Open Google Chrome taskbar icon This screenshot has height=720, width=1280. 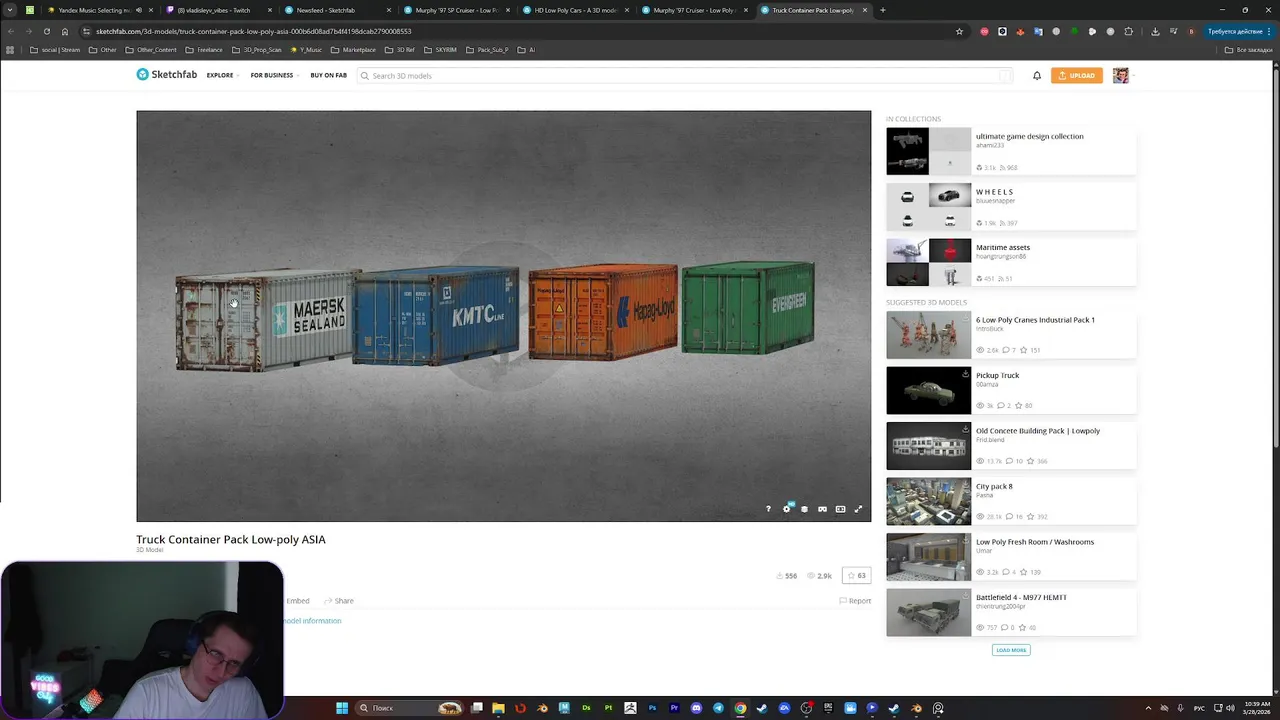point(740,708)
